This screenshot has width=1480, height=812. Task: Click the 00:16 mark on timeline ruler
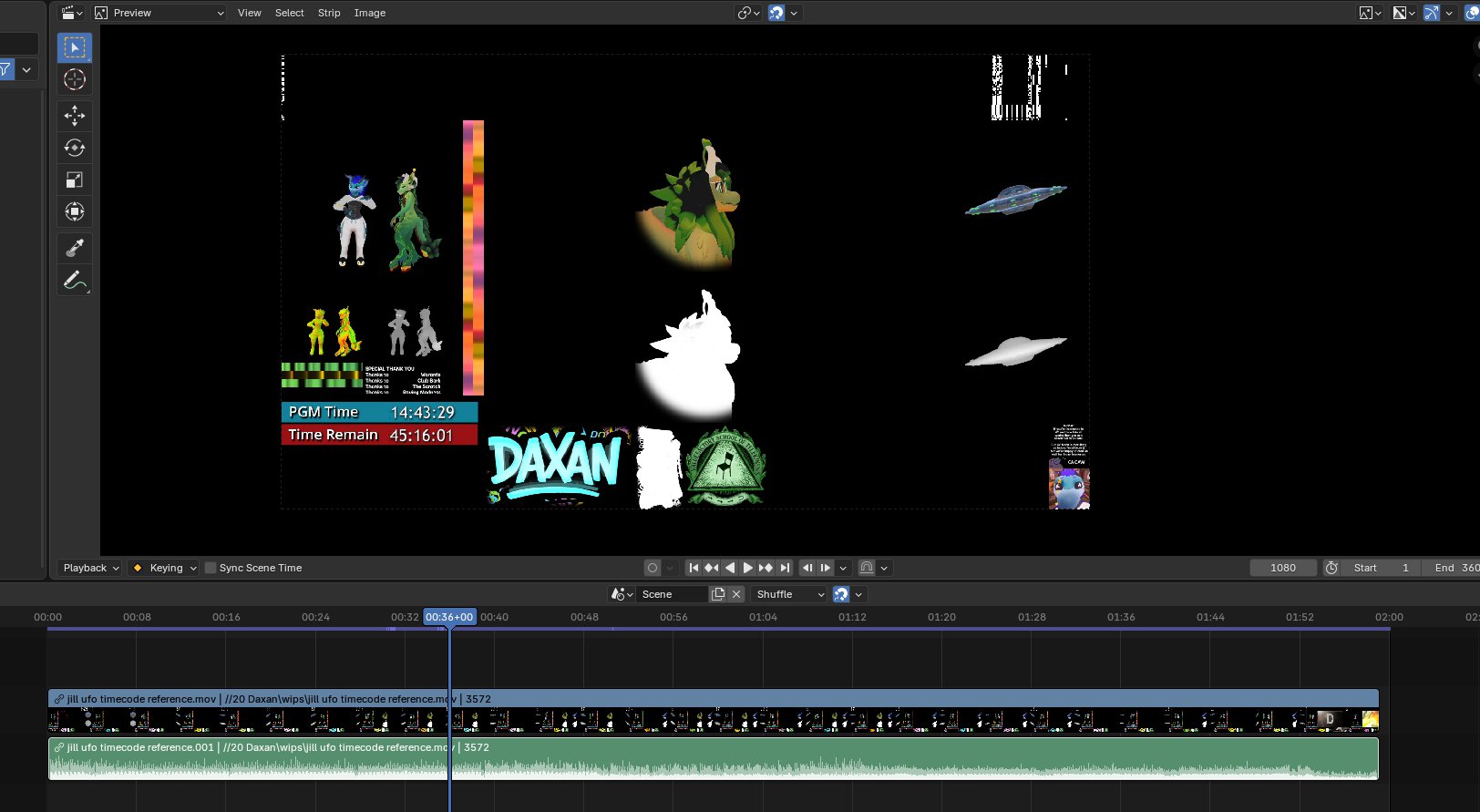click(226, 617)
